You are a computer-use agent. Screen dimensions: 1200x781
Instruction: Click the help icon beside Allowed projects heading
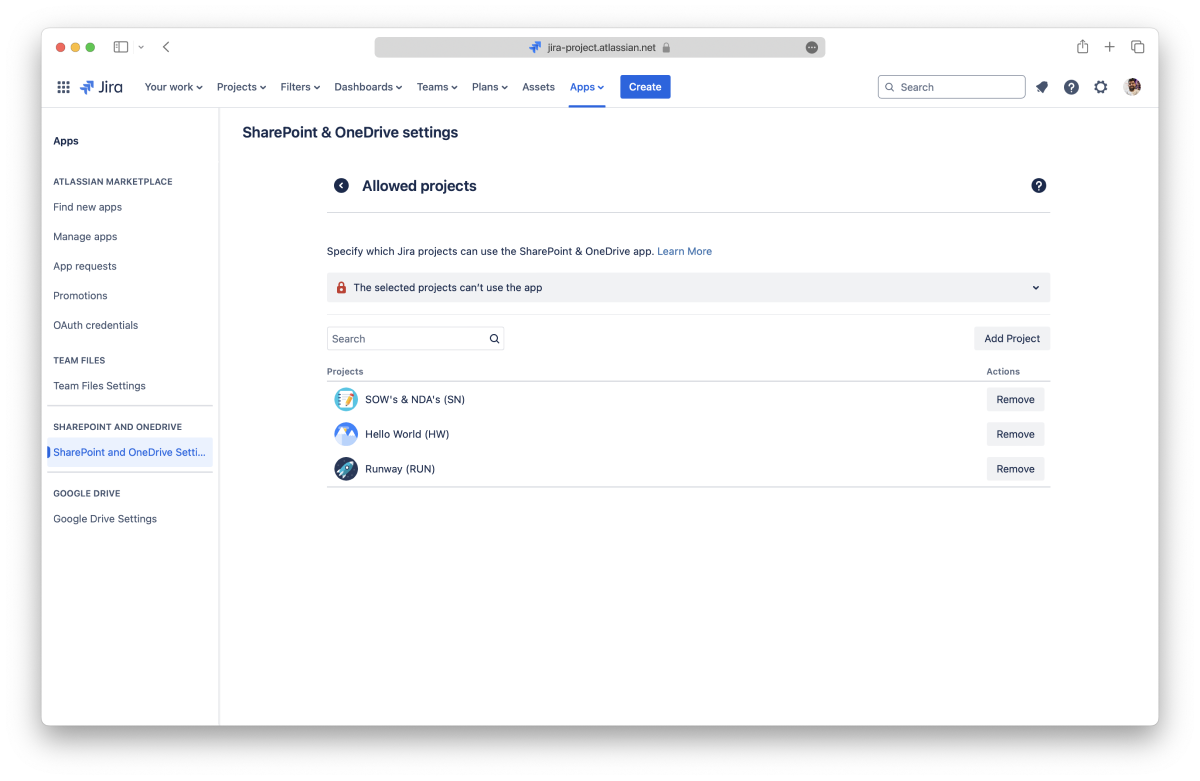pos(1038,186)
